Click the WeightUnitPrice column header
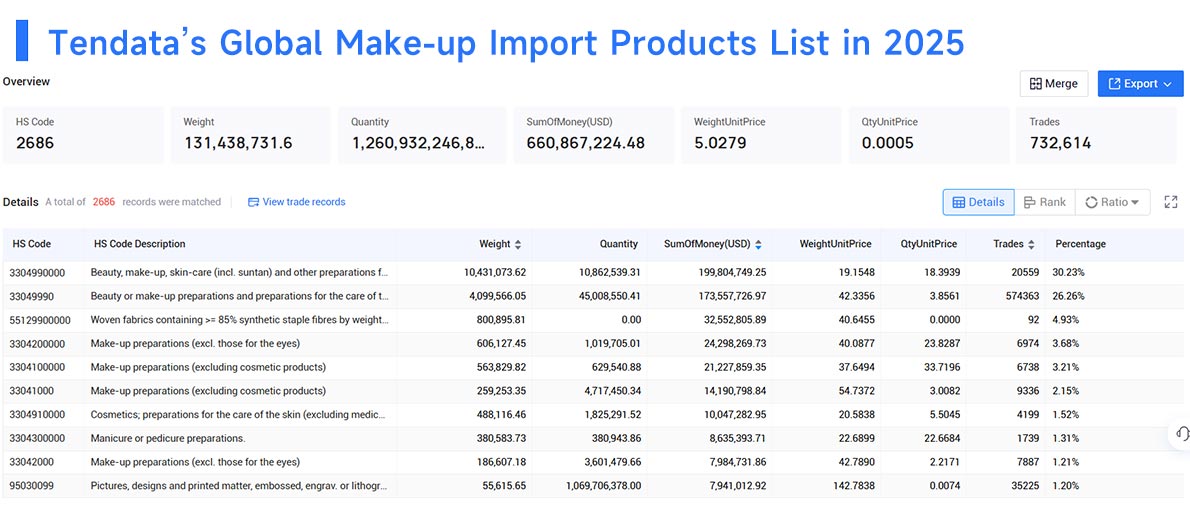This screenshot has width=1190, height=514. [835, 244]
